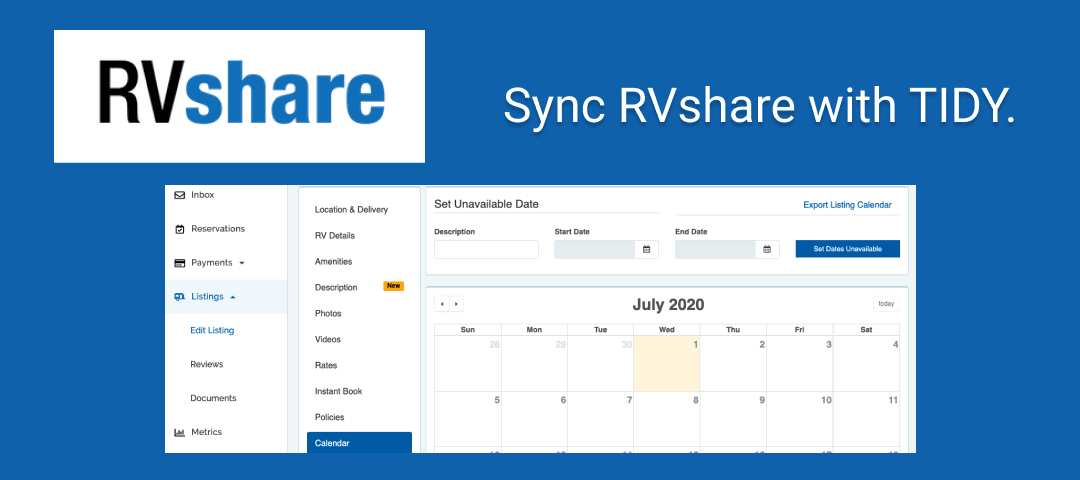Click the Payments card icon

180,262
